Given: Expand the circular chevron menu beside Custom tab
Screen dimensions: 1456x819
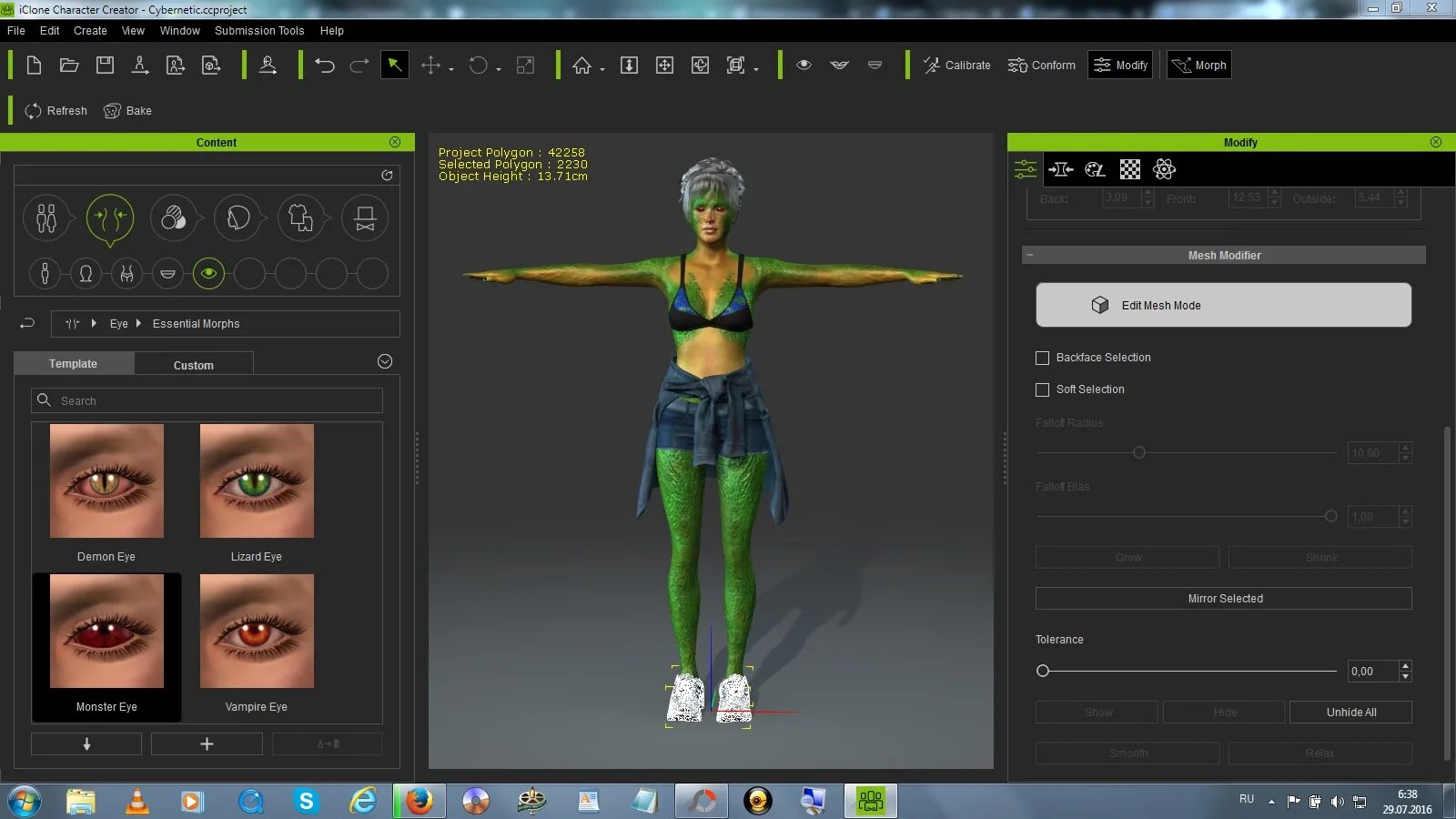Looking at the screenshot, I should (x=385, y=362).
